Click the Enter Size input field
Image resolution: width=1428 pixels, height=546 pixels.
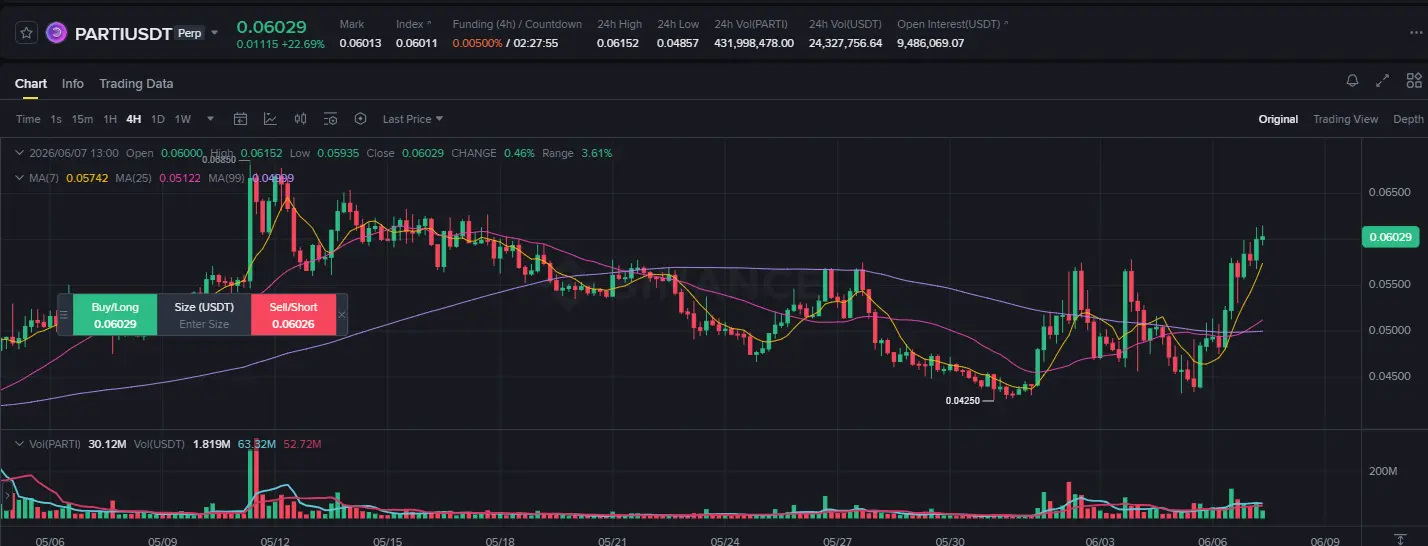[x=204, y=324]
